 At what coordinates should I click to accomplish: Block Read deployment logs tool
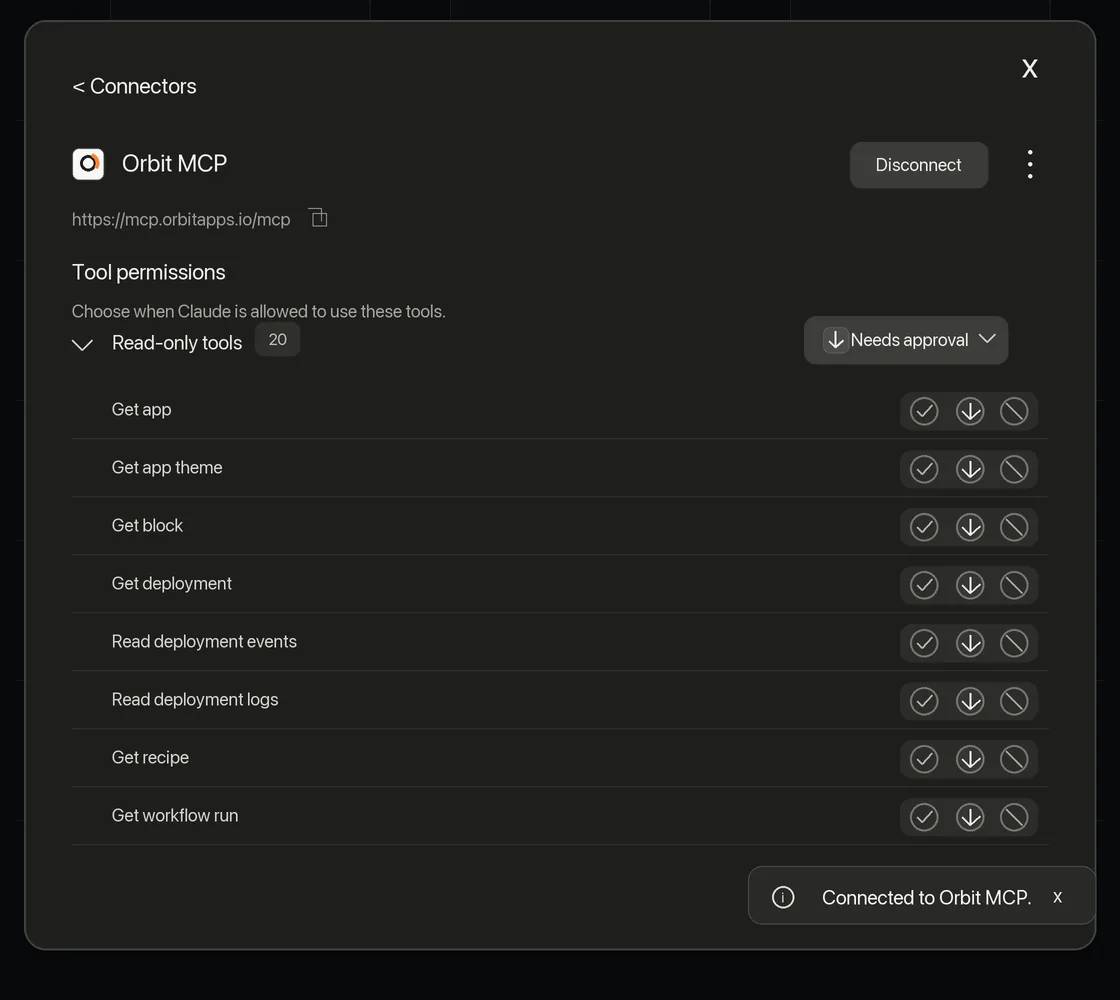(1014, 701)
